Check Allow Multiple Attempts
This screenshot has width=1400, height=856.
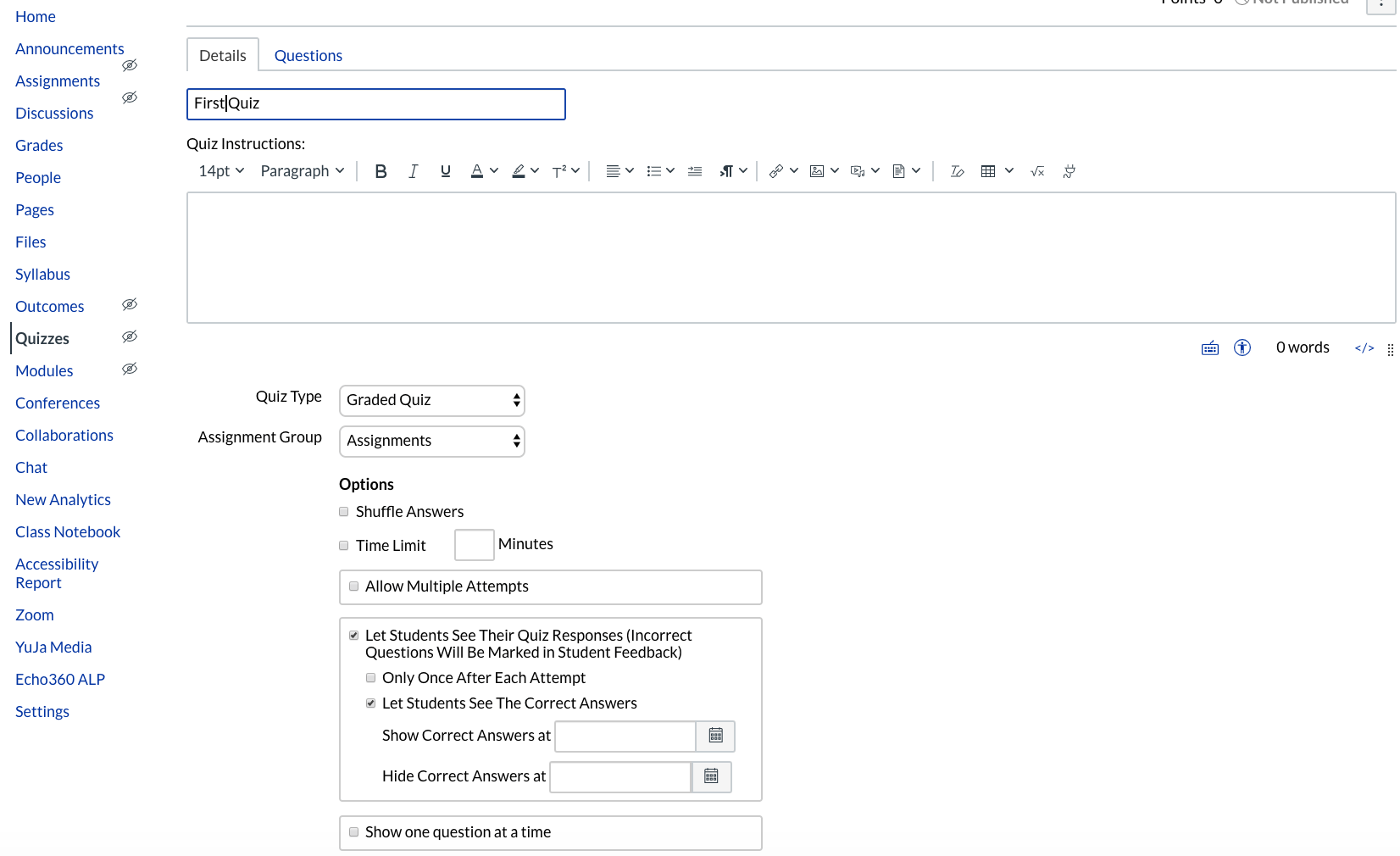click(x=353, y=586)
